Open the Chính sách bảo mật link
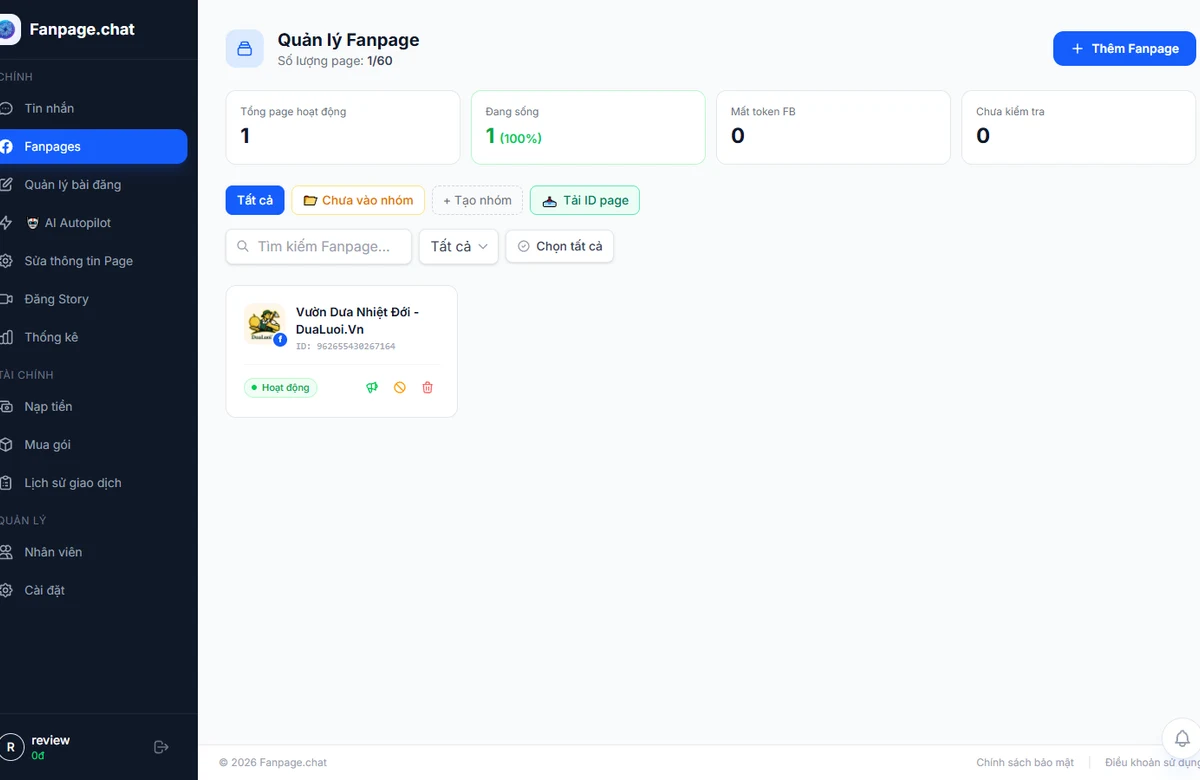Image resolution: width=1200 pixels, height=780 pixels. pos(1025,762)
